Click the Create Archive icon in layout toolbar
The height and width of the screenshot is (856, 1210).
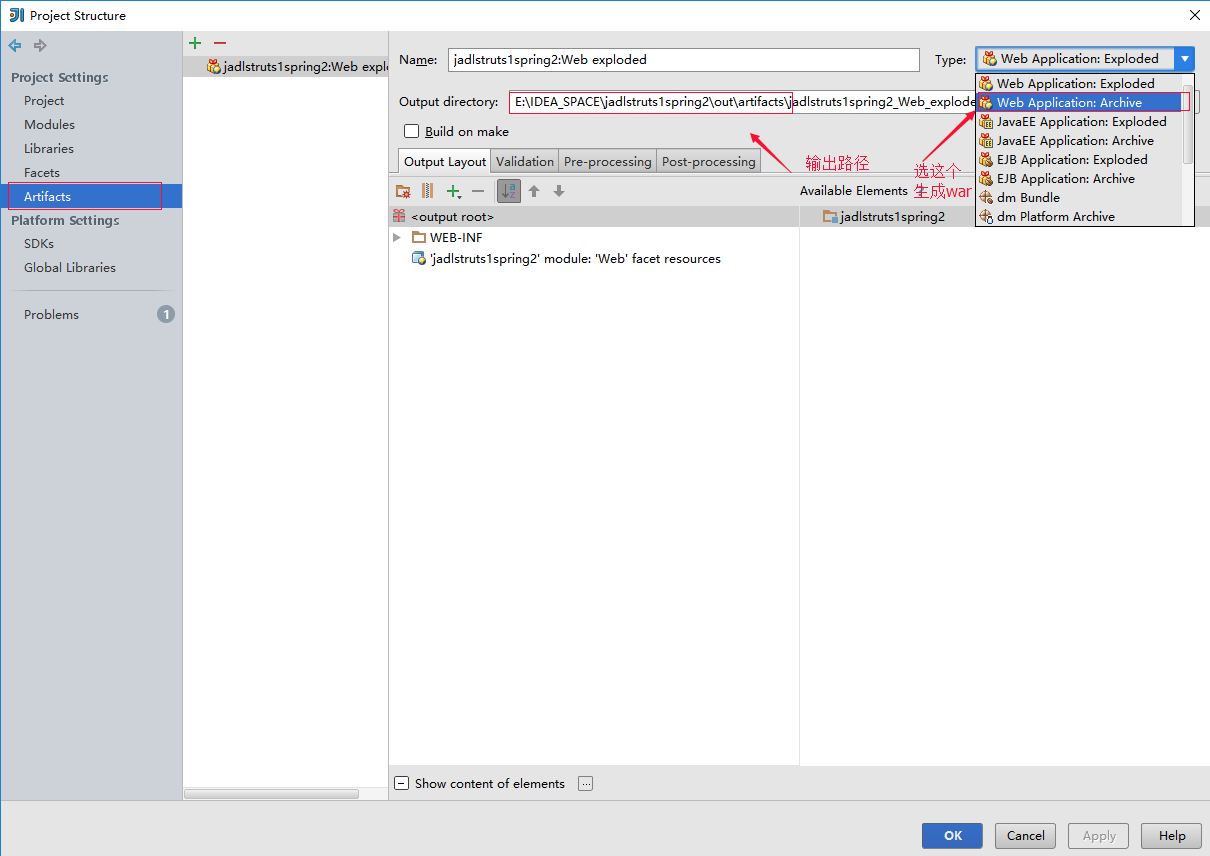(428, 191)
